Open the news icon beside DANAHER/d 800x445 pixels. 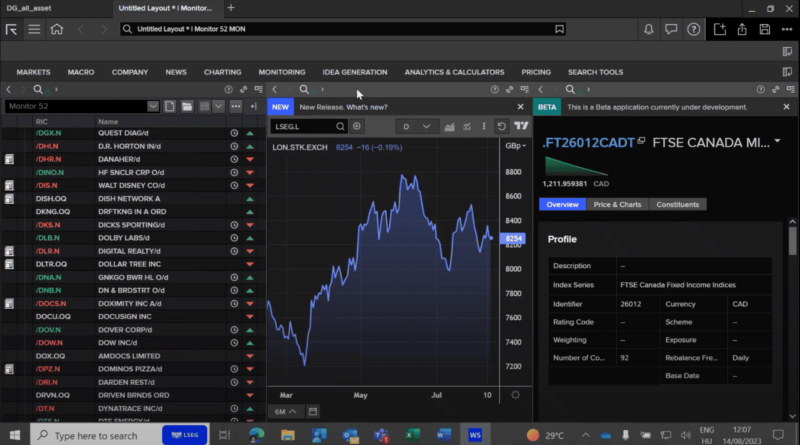pos(9,159)
